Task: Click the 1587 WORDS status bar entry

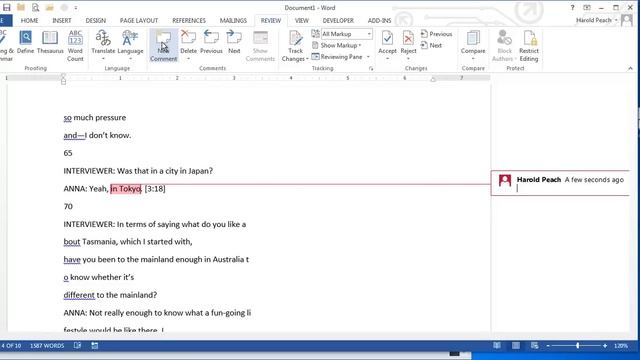Action: (x=47, y=346)
